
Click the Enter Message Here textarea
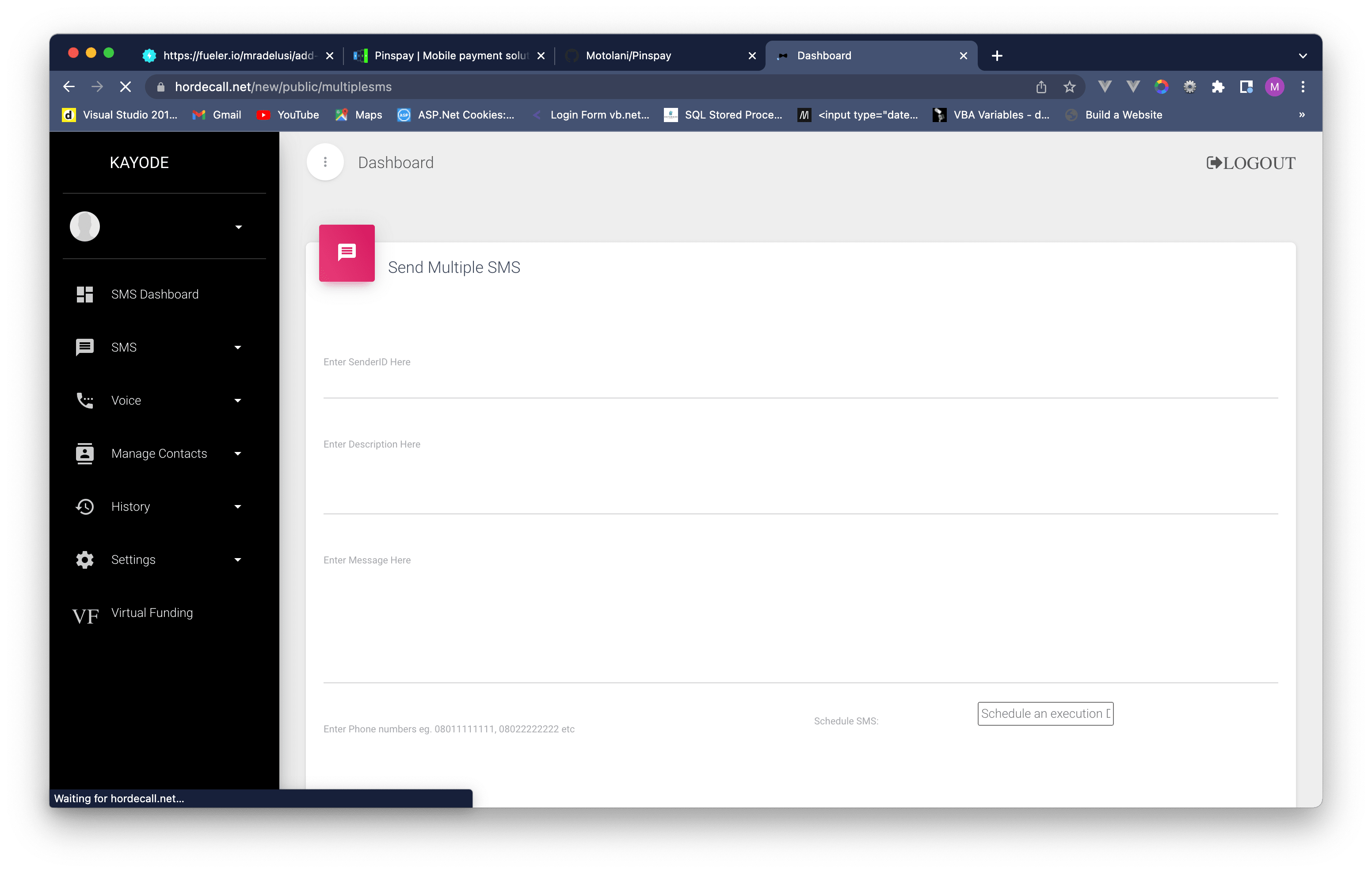point(800,618)
